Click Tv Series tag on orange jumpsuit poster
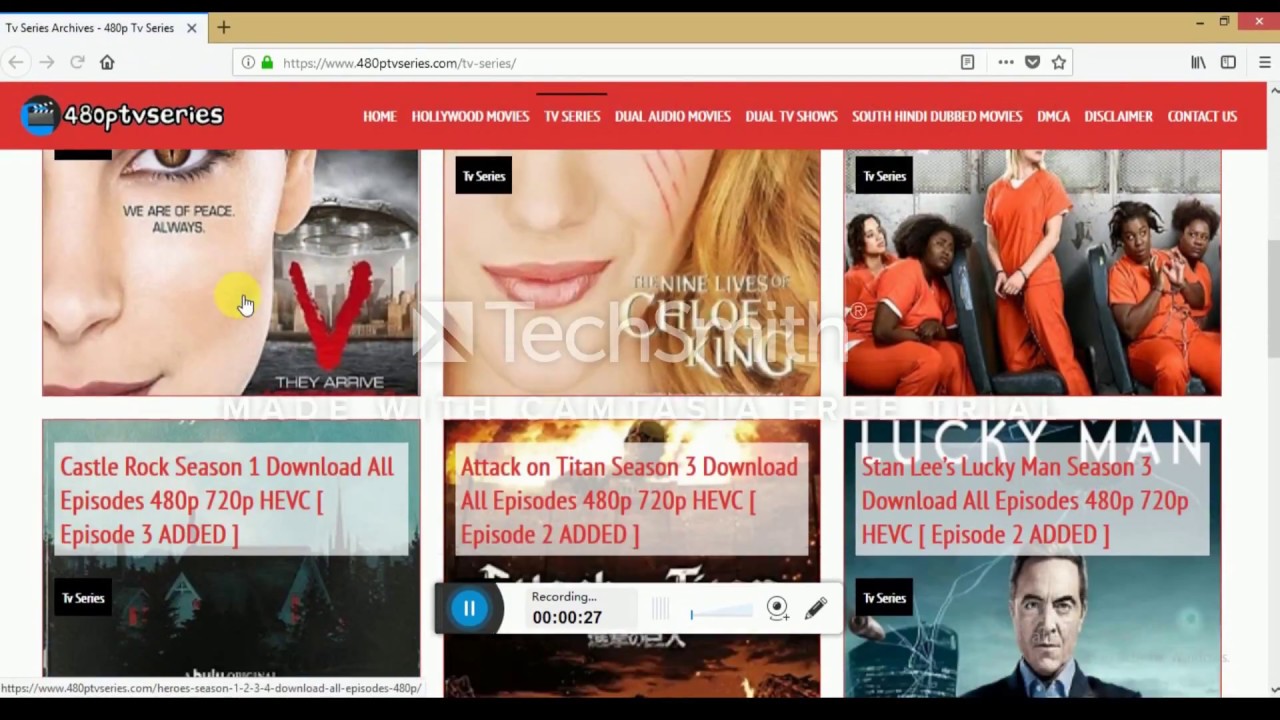Screen dimensions: 1280x720 884,176
